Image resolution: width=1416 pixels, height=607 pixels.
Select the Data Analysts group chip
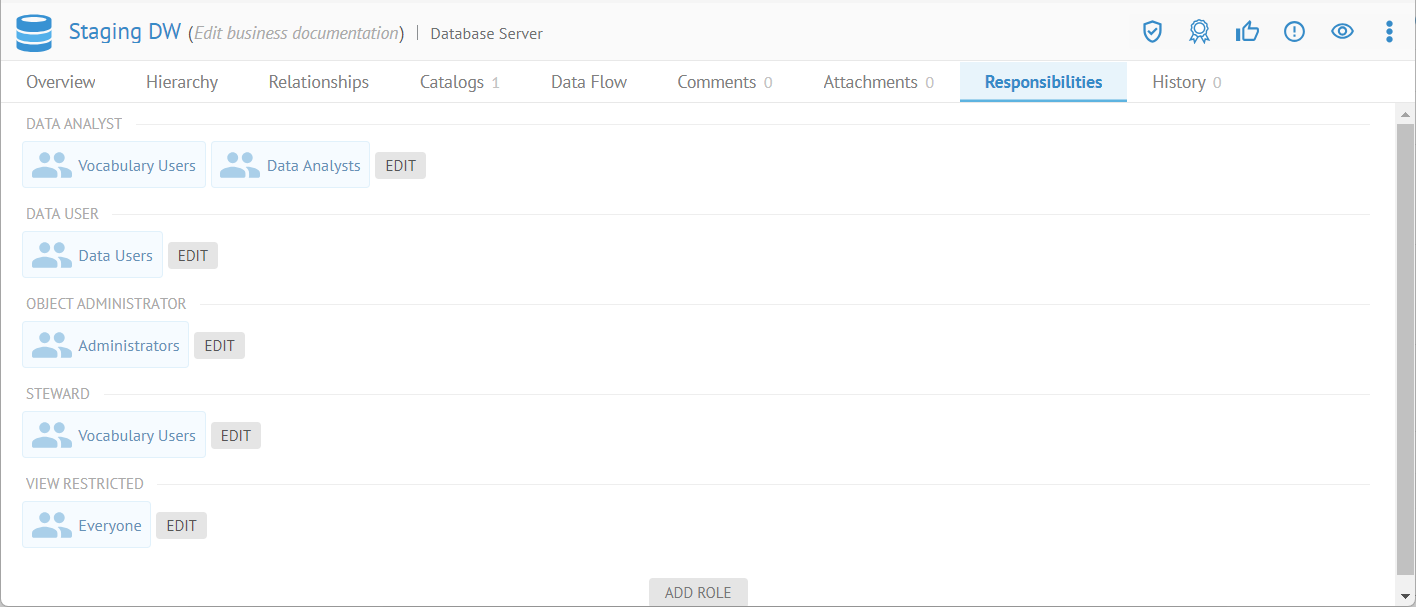click(x=290, y=165)
